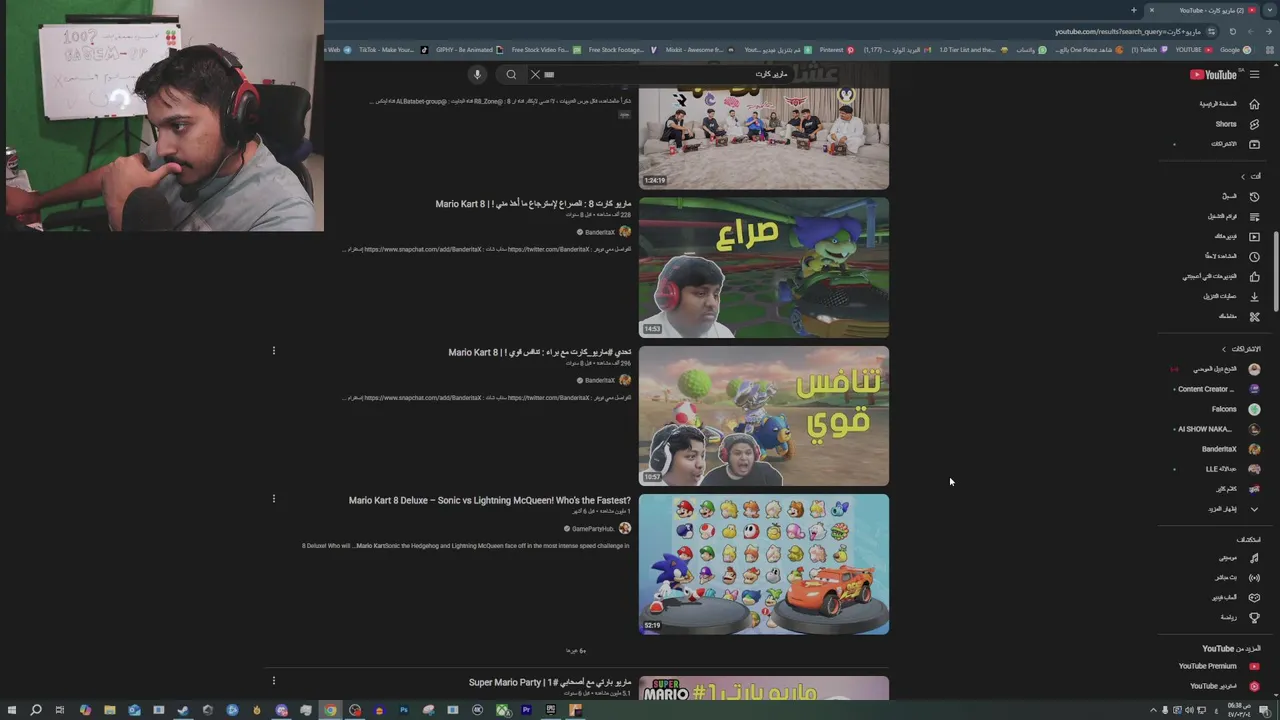This screenshot has height=720, width=1280.
Task: Reload the page in the browser
Action: pyautogui.click(x=1232, y=31)
